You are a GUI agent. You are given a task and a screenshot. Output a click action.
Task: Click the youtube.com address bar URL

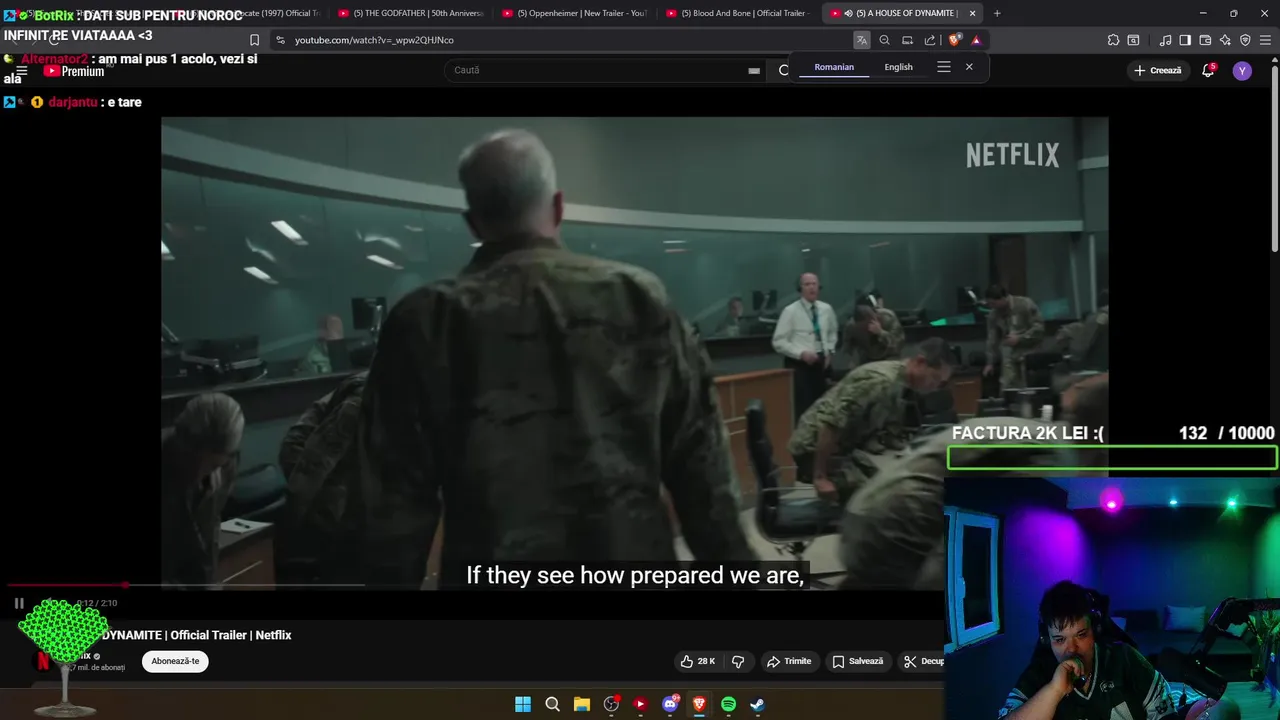pyautogui.click(x=374, y=40)
